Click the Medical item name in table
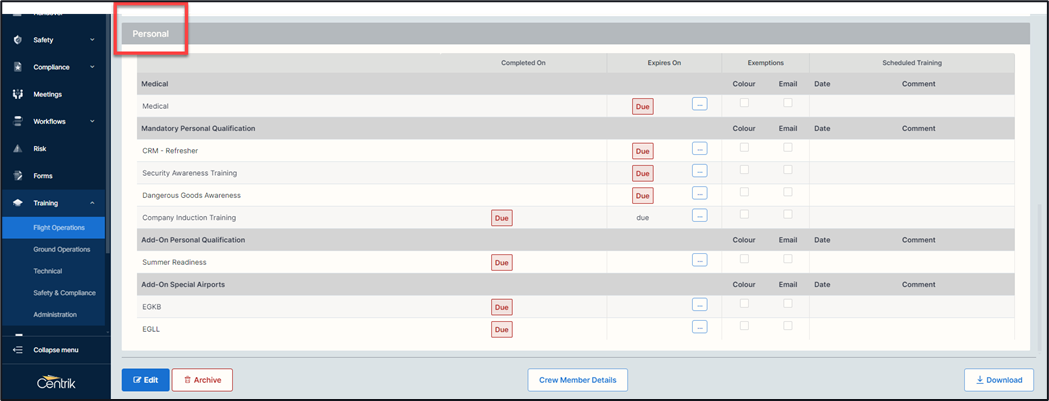 155,106
